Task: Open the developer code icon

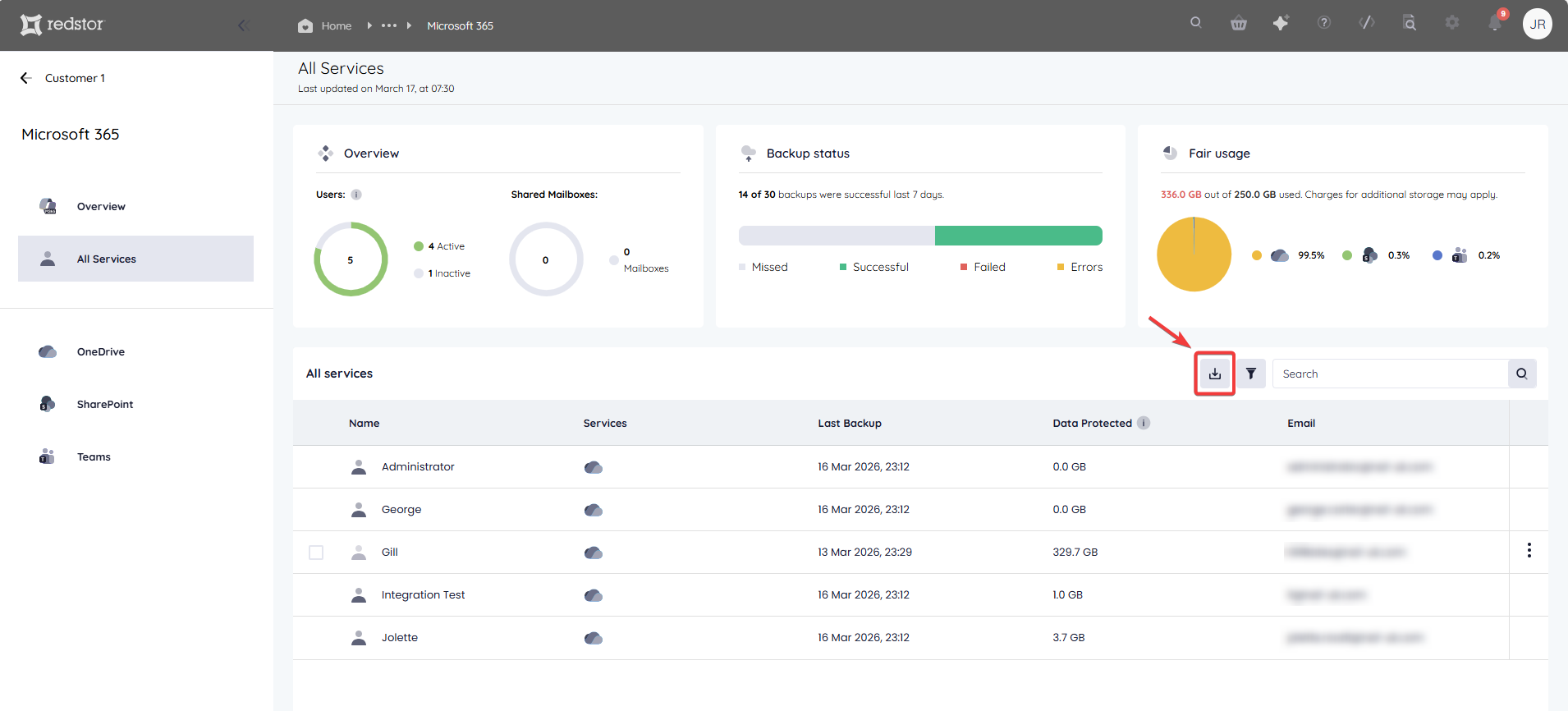Action: (1367, 23)
